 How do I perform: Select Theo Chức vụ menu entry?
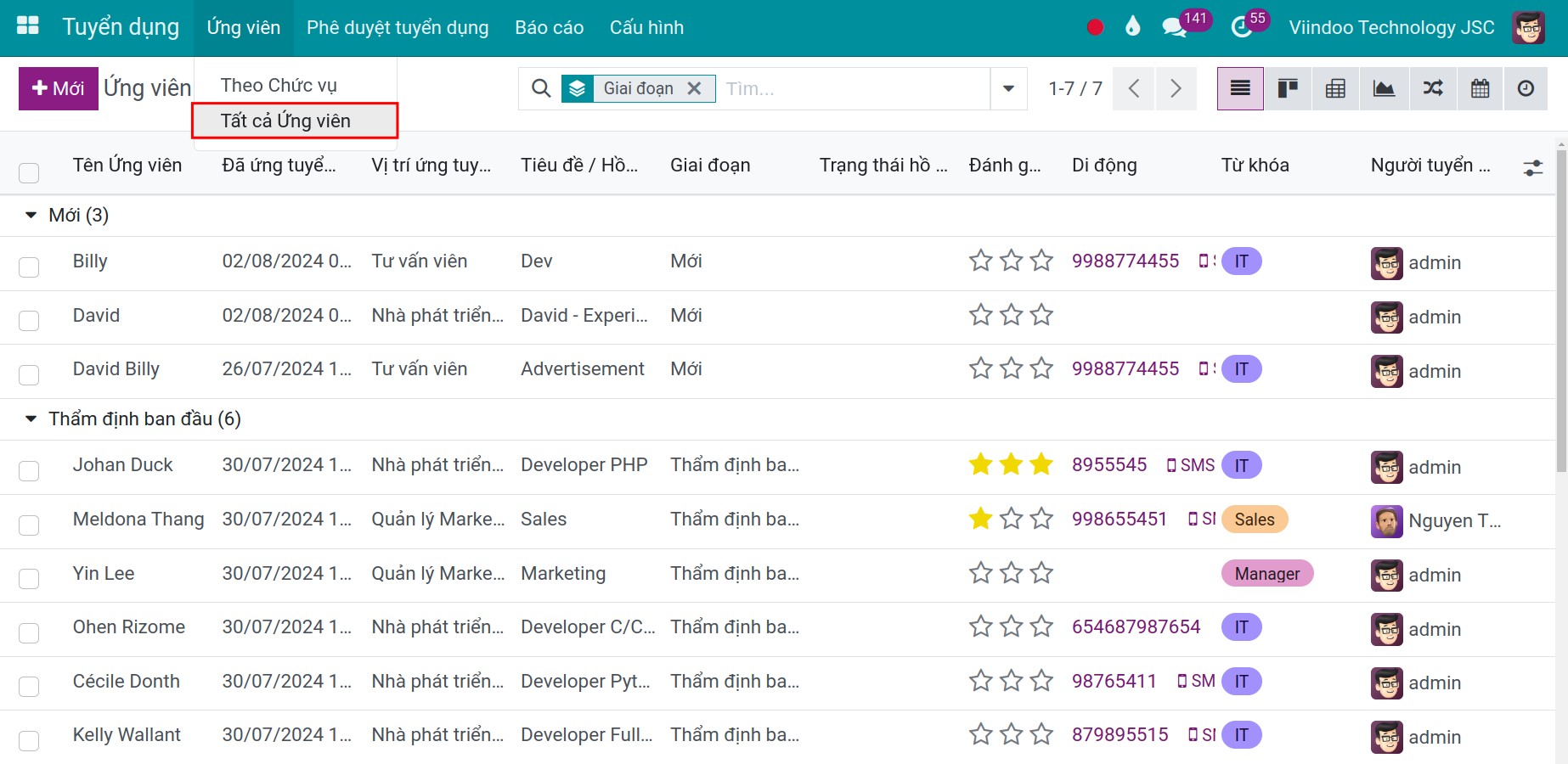[x=296, y=85]
